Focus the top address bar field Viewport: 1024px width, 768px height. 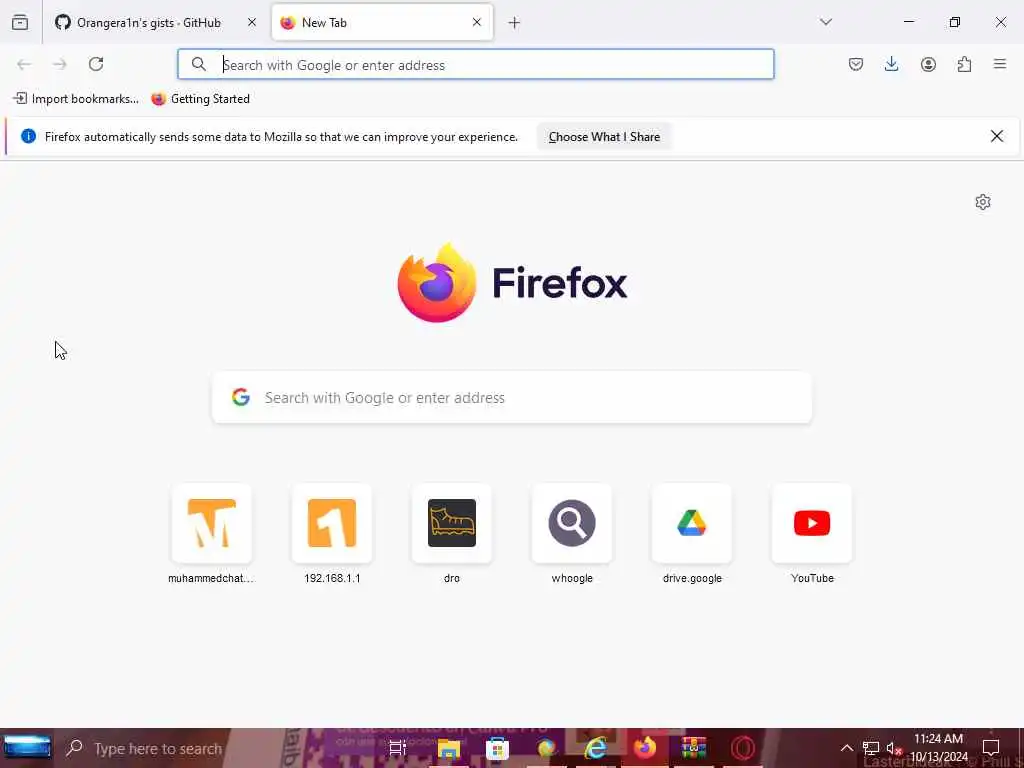click(x=475, y=64)
